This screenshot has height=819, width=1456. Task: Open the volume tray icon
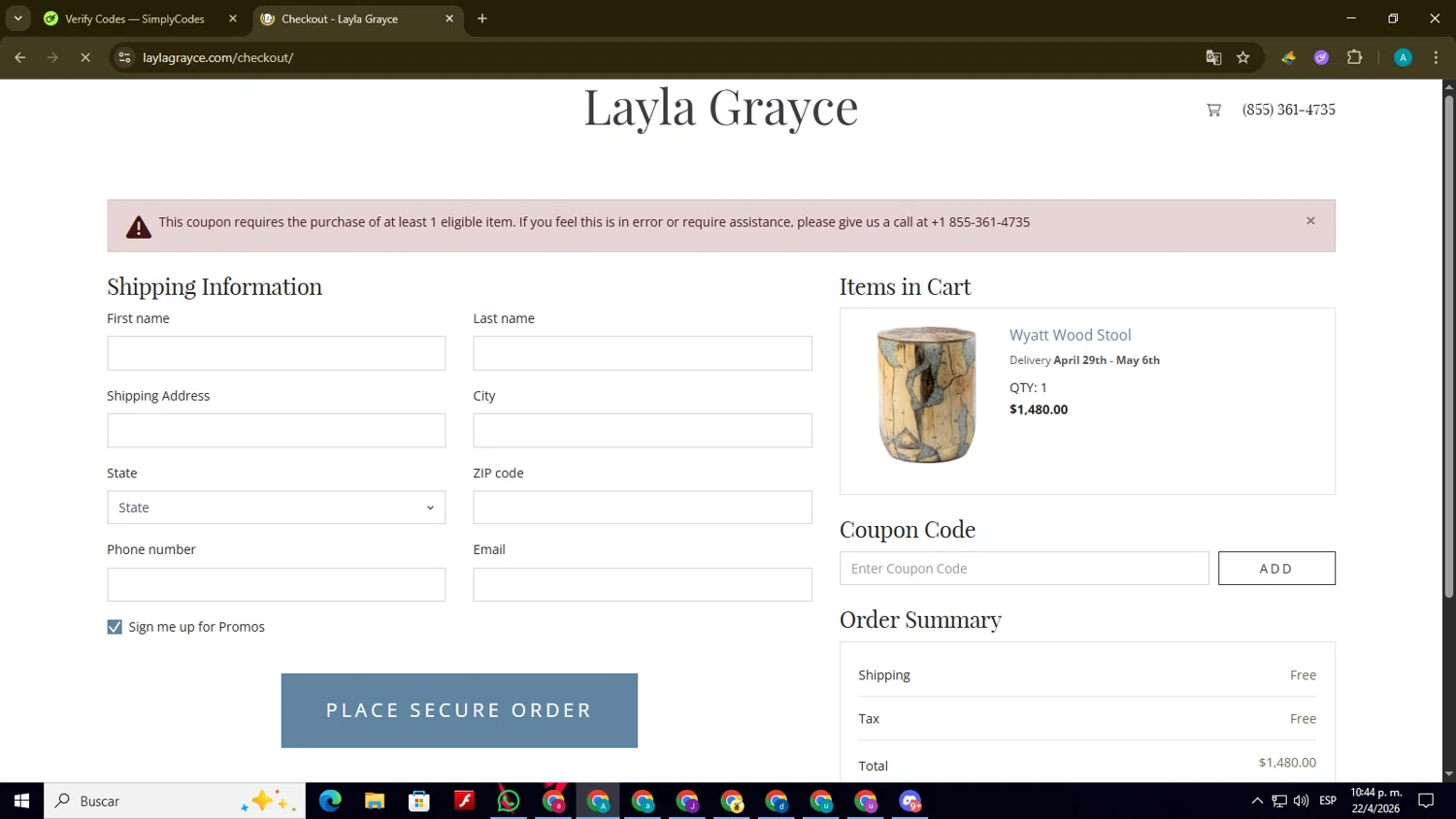[x=1301, y=801]
